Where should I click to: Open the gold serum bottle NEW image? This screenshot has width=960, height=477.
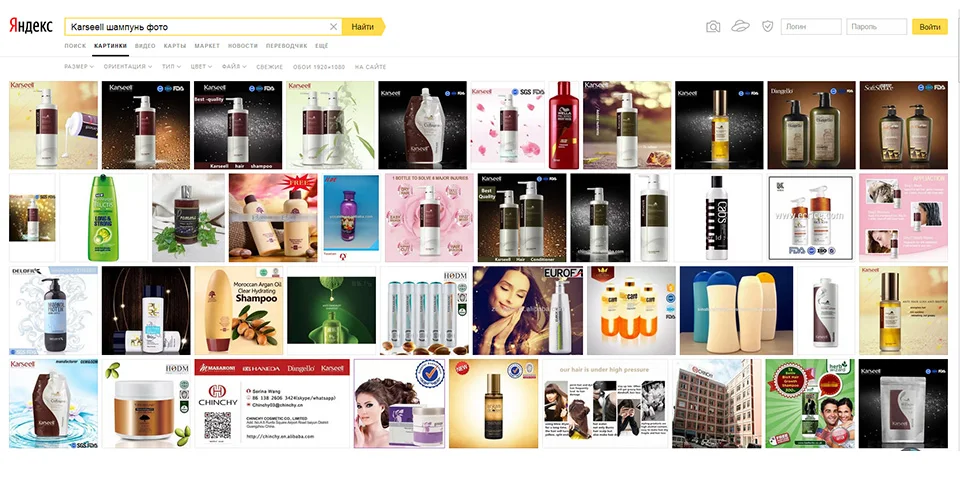pos(493,404)
